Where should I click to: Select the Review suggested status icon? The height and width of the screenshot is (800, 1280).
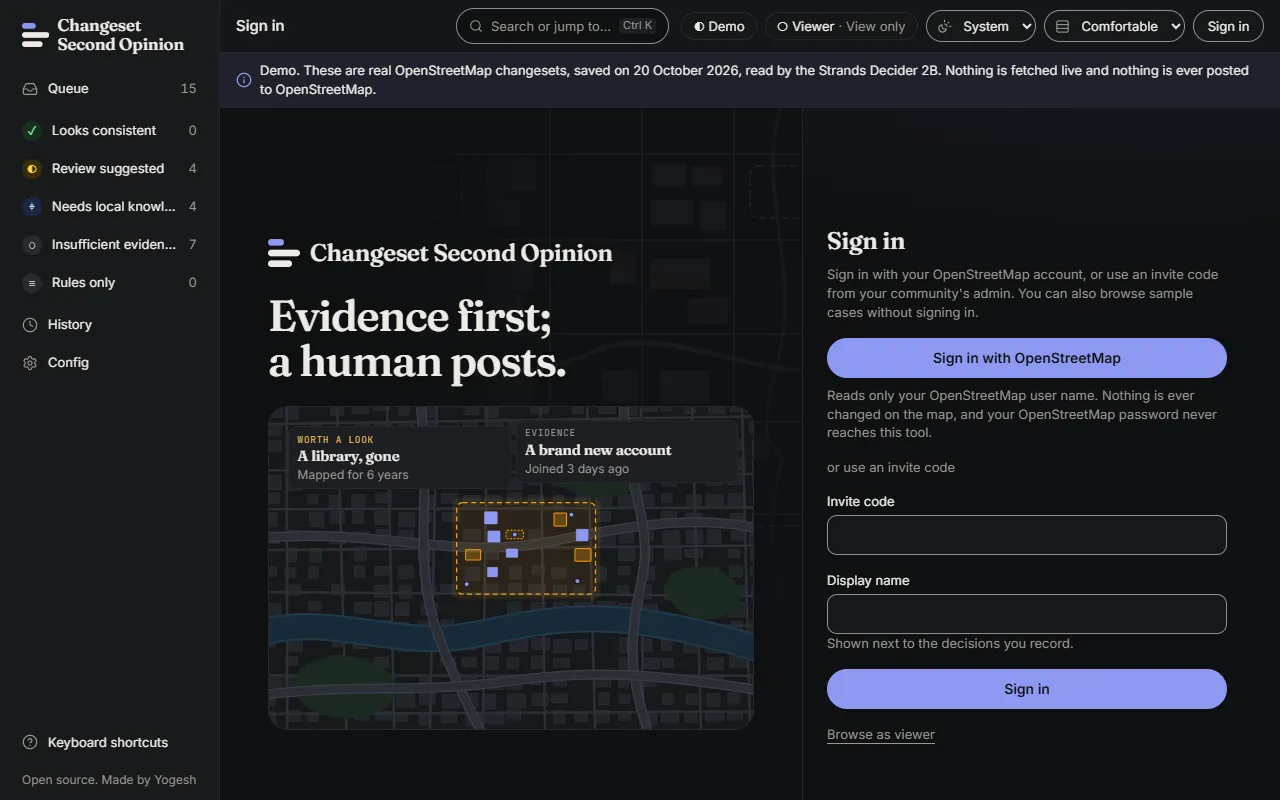[x=32, y=169]
